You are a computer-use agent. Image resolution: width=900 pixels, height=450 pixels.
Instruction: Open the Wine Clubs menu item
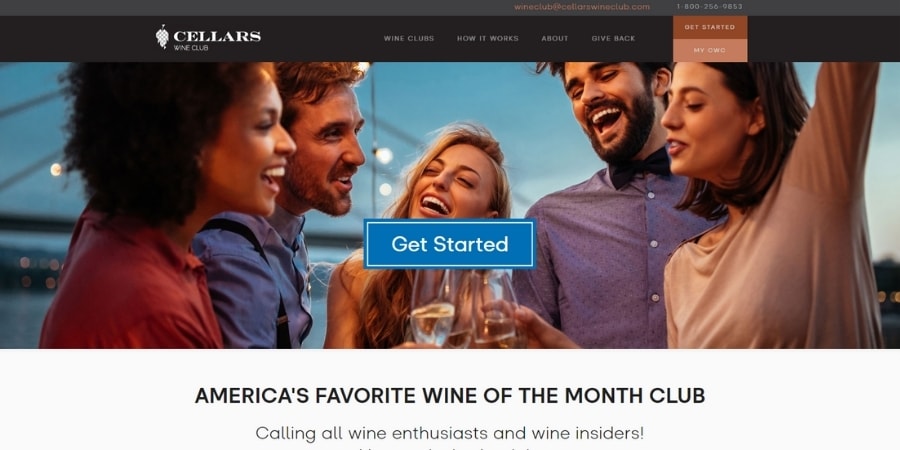[x=409, y=38]
